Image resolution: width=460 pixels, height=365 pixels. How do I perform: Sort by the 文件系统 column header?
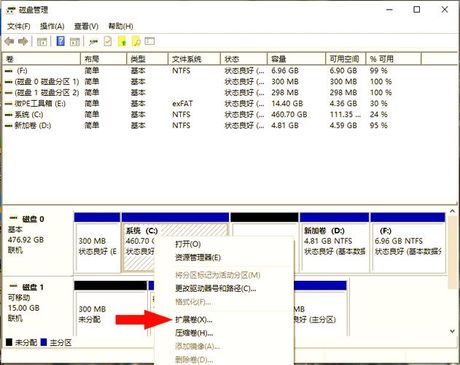click(x=194, y=59)
